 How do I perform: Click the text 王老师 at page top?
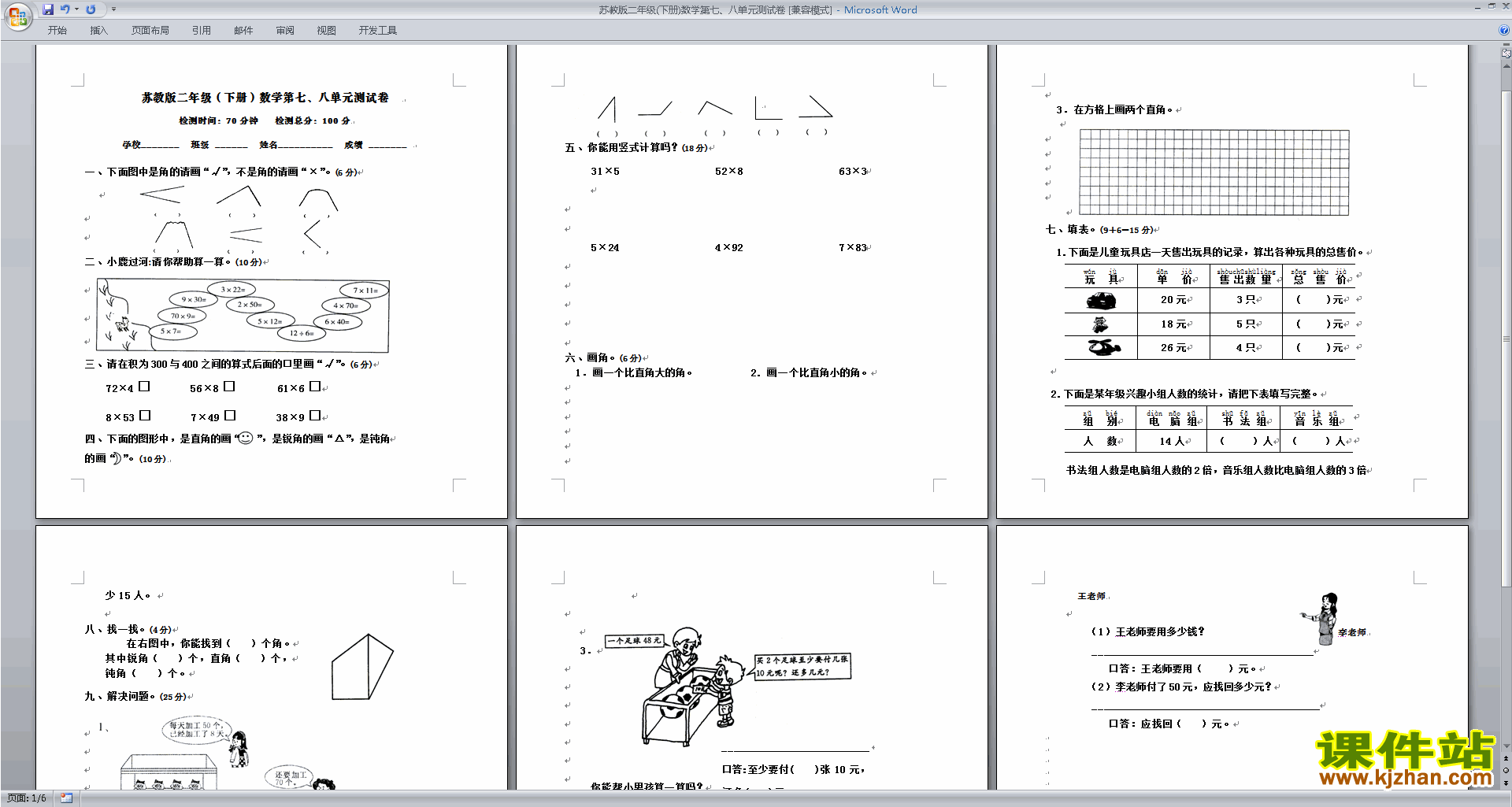tap(1091, 596)
